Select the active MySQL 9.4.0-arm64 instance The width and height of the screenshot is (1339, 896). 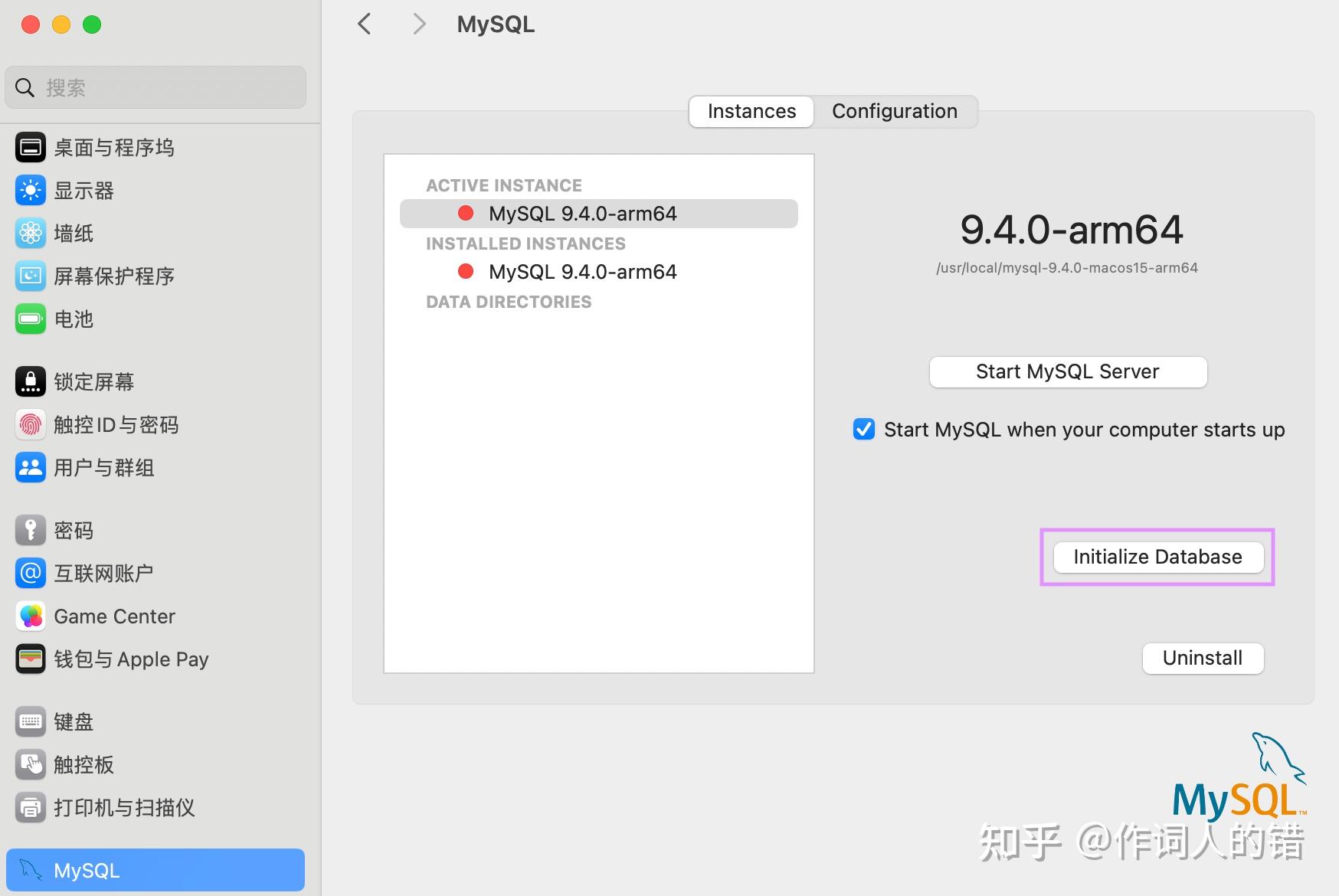click(582, 213)
